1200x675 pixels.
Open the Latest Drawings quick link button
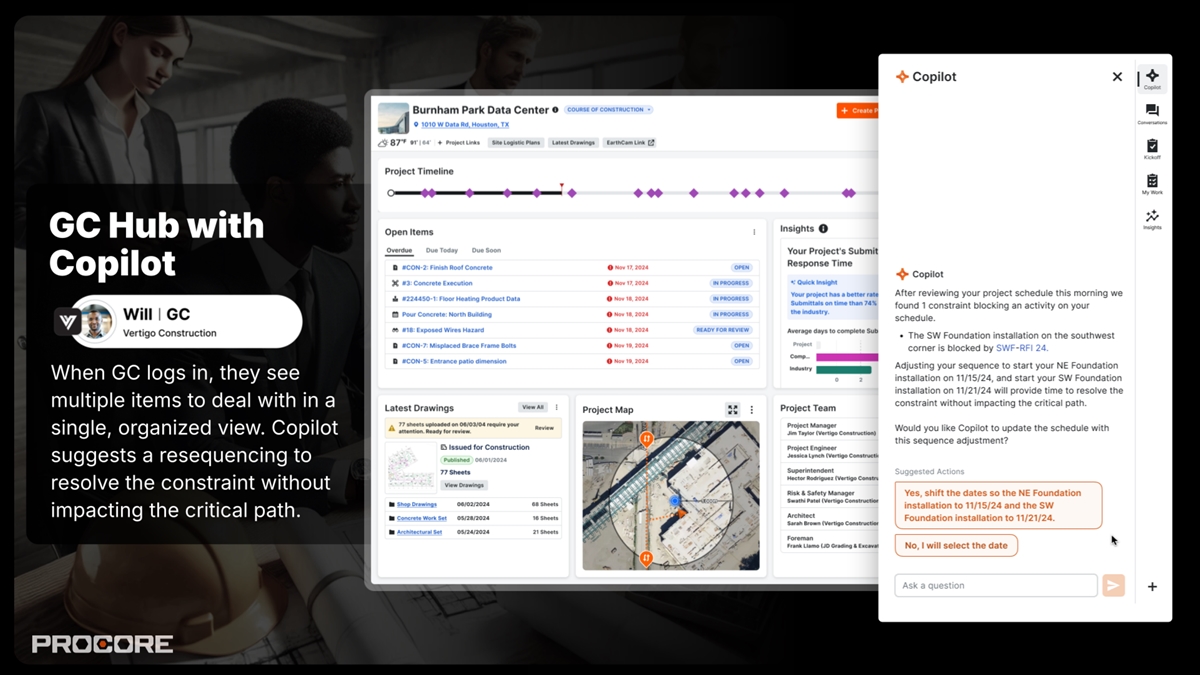[x=574, y=143]
